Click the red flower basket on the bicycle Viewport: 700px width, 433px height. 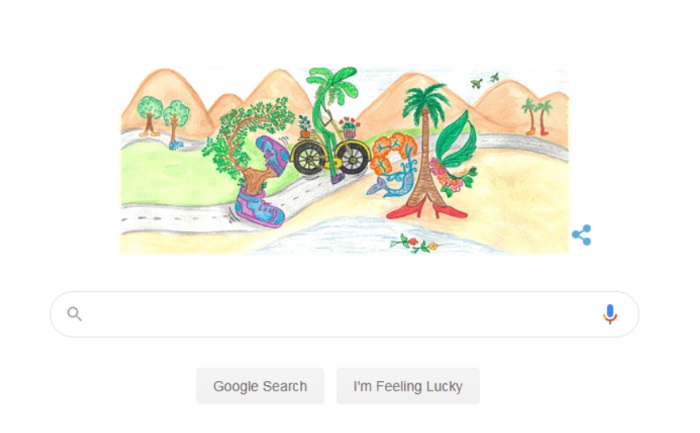pyautogui.click(x=349, y=128)
